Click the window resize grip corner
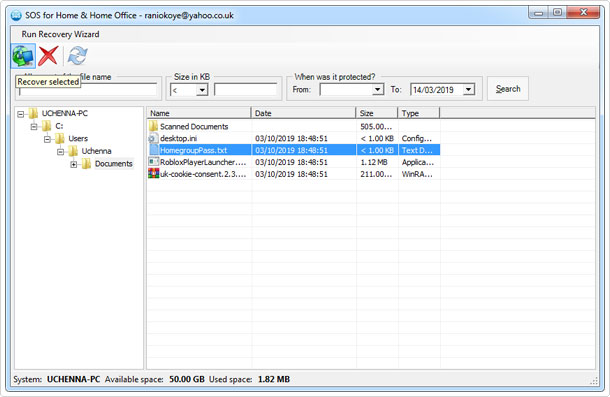Image resolution: width=610 pixels, height=397 pixels. 594,381
